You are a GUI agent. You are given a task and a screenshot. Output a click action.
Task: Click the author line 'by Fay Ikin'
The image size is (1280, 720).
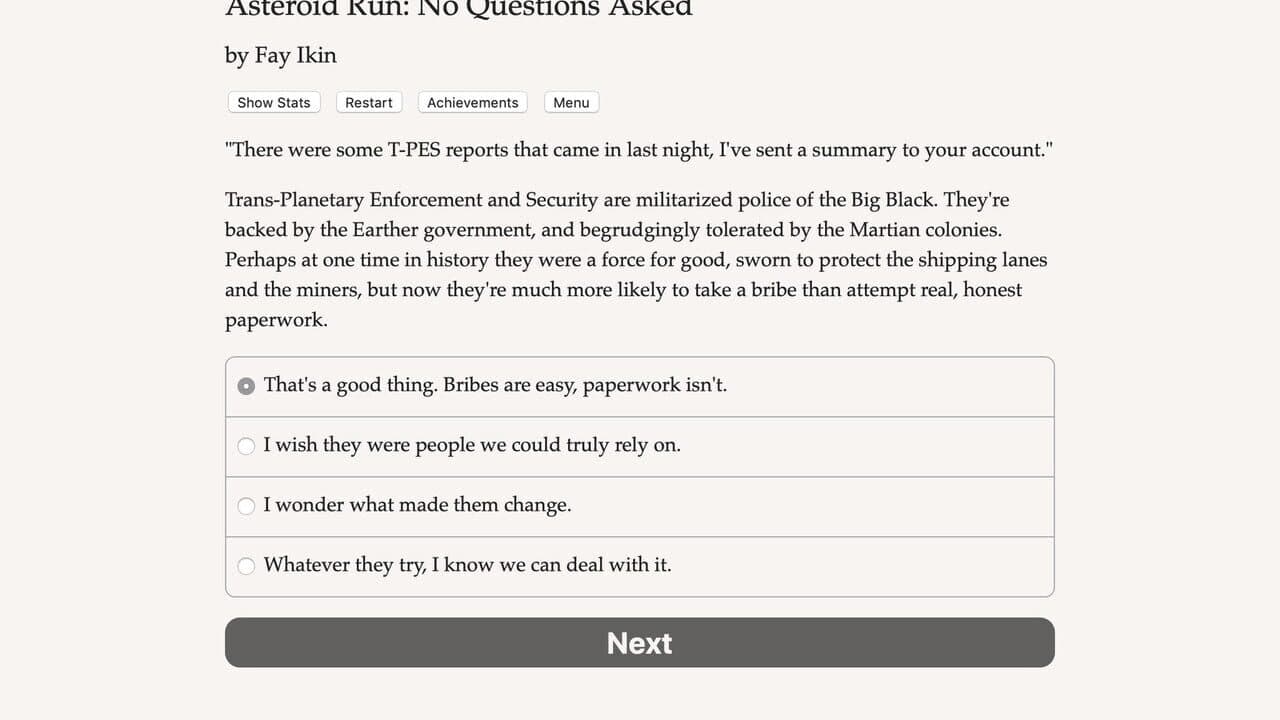pyautogui.click(x=281, y=55)
